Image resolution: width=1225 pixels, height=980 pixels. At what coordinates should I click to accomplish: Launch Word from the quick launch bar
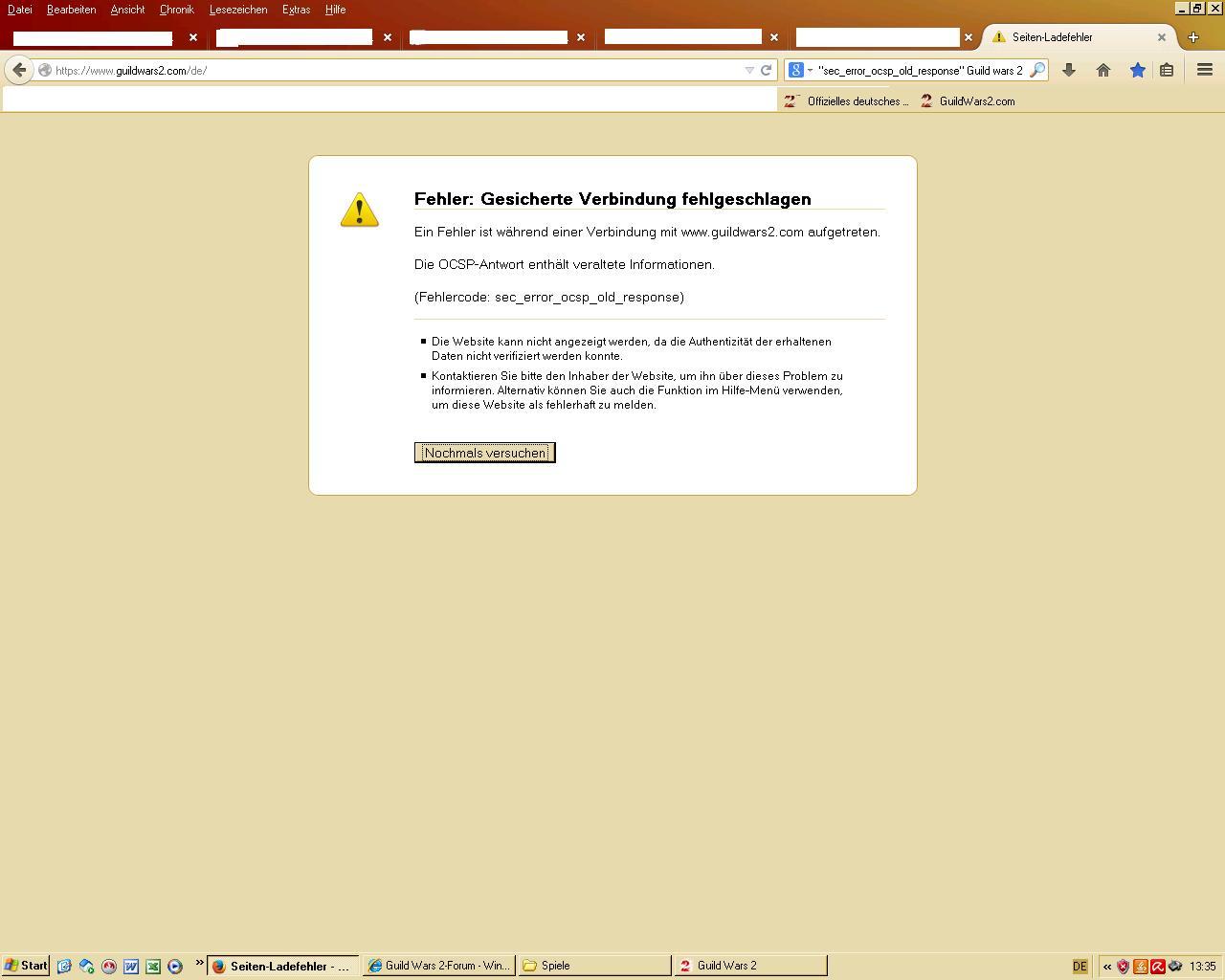130,966
